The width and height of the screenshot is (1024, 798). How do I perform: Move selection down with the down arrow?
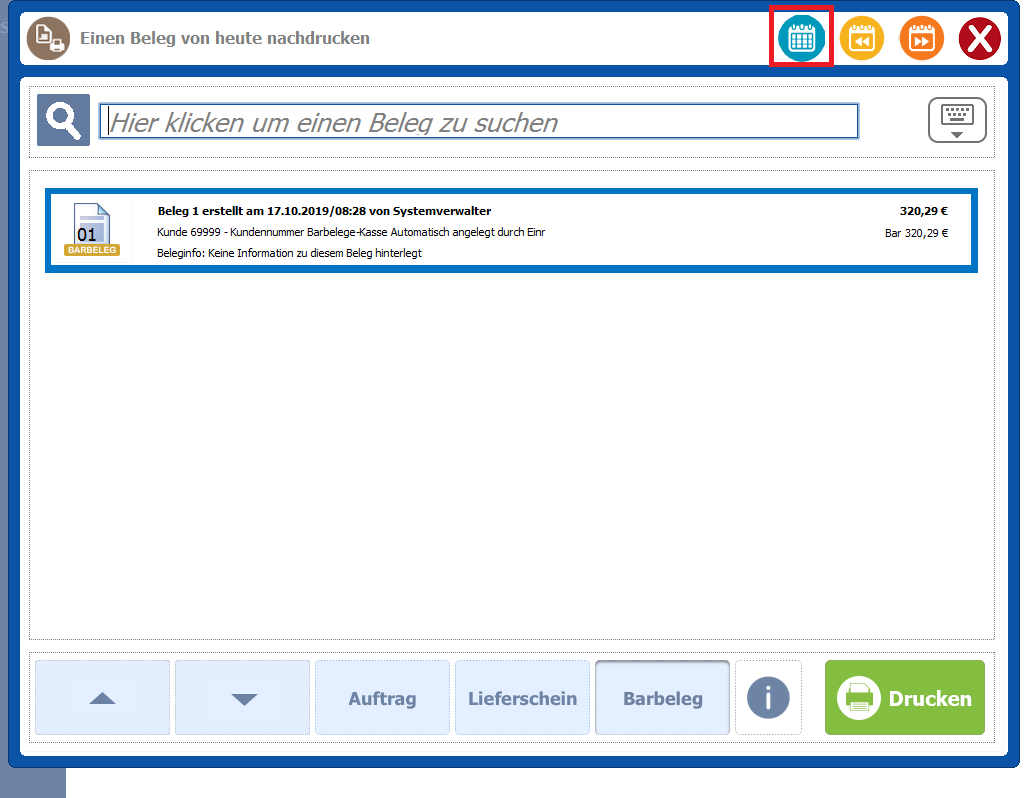coord(243,698)
